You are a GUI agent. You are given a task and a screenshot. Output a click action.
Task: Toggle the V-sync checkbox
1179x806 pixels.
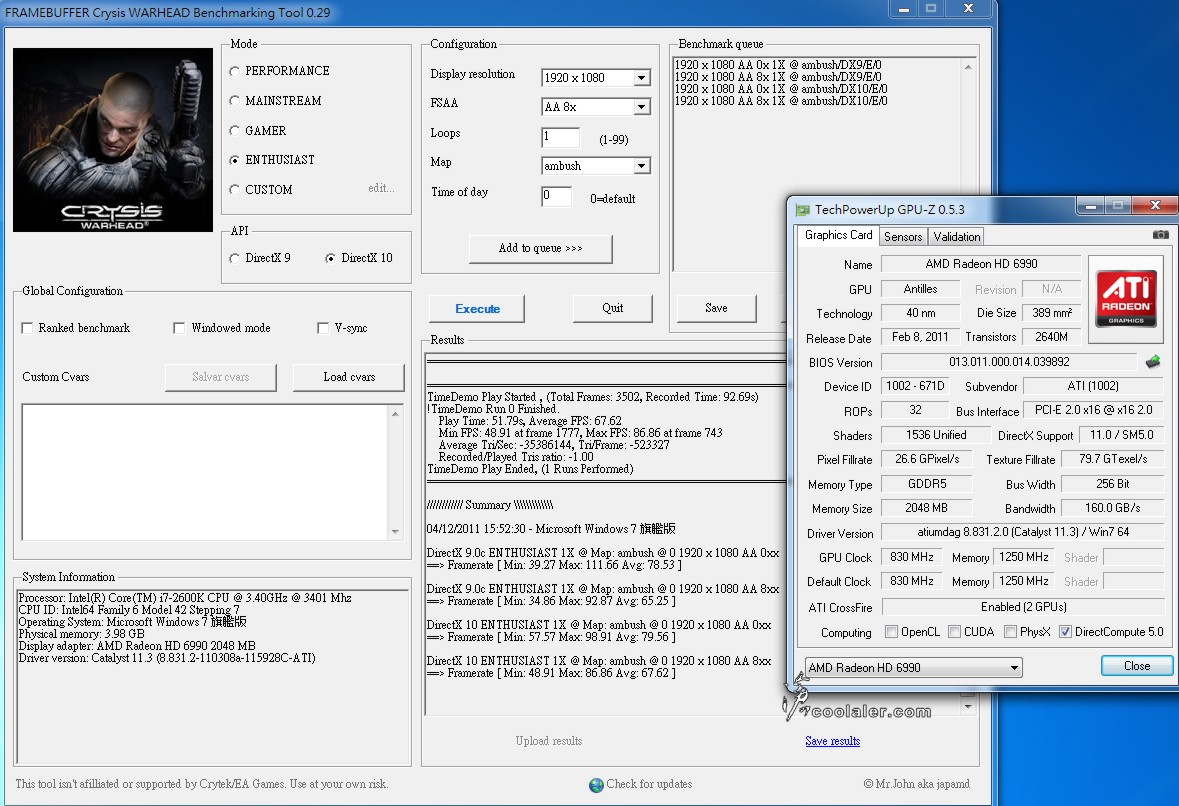coord(323,328)
